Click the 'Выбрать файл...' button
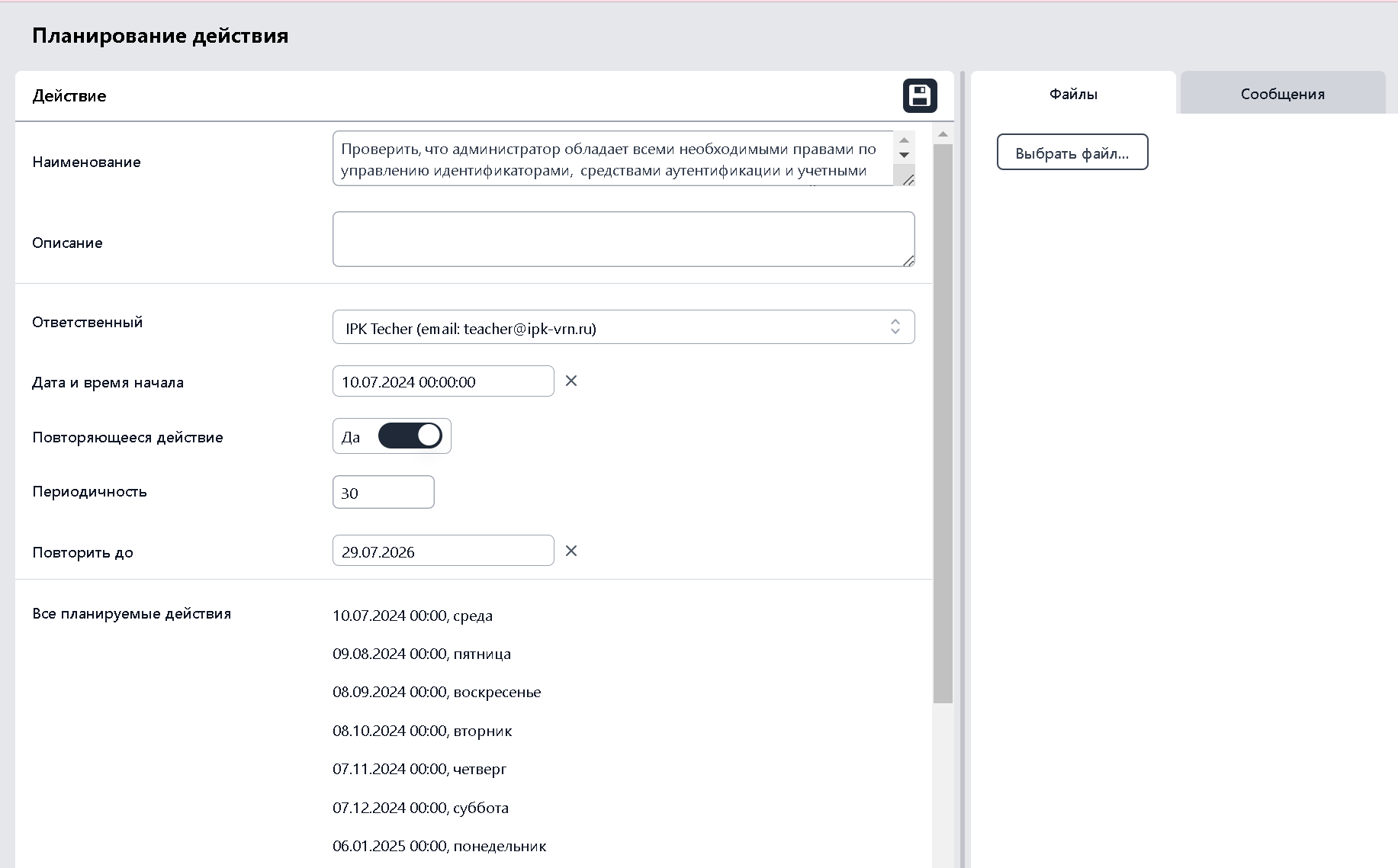Image resolution: width=1398 pixels, height=868 pixels. [1072, 153]
